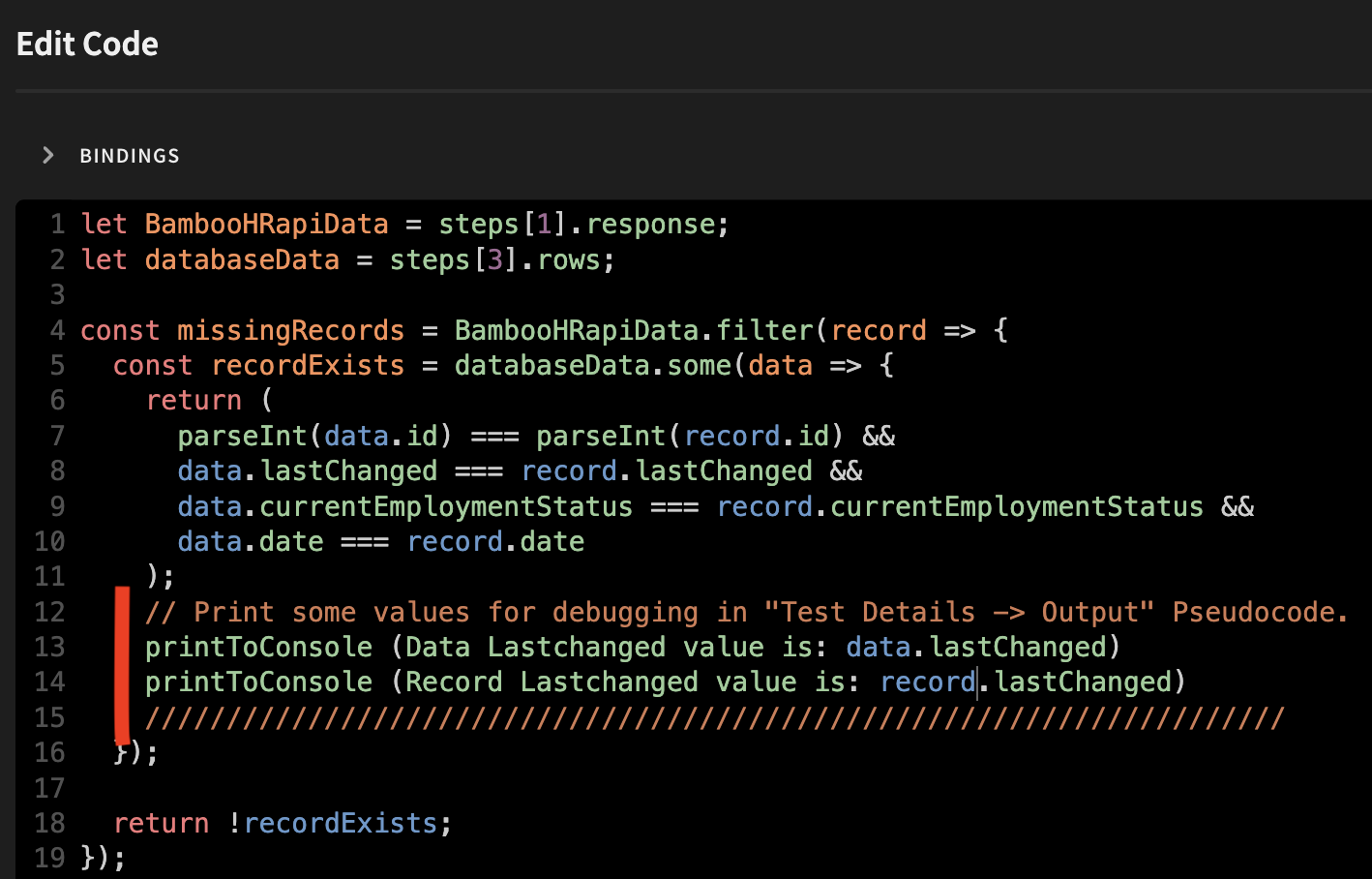Place cursor in the BambooHRapiData variable on line 1
The height and width of the screenshot is (879, 1372).
click(x=266, y=224)
